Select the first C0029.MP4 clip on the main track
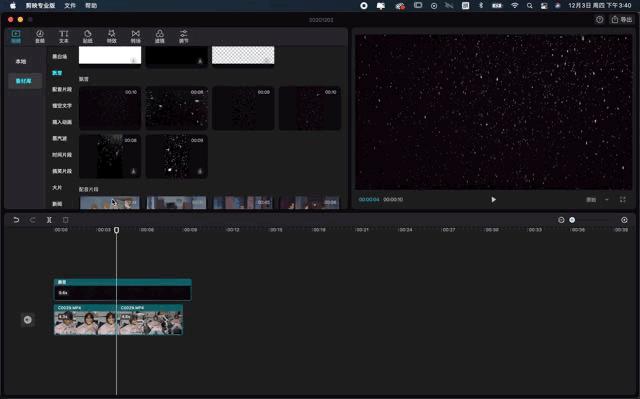The height and width of the screenshot is (399, 640). click(85, 320)
